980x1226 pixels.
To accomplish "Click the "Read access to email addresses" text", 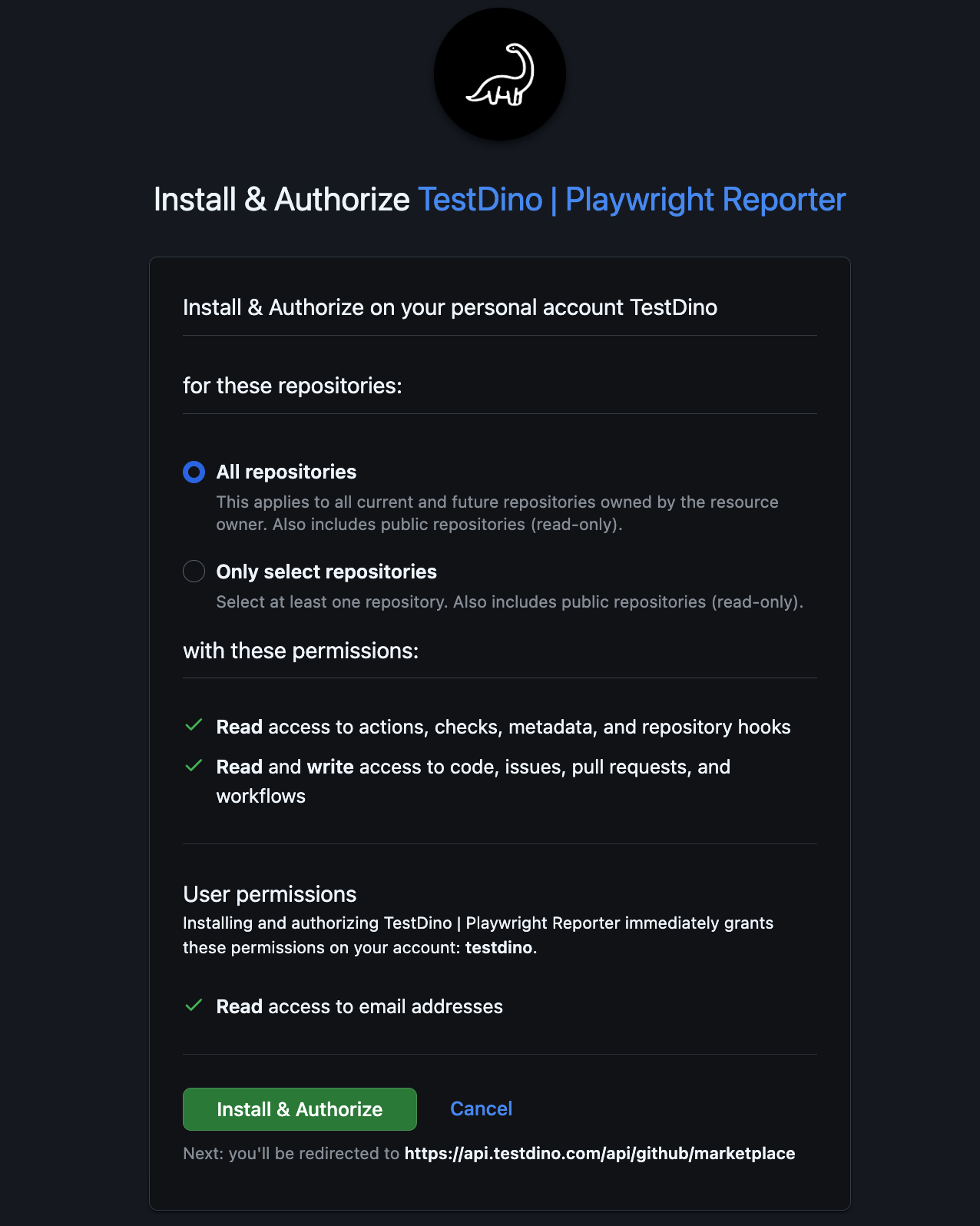I will [x=359, y=1006].
